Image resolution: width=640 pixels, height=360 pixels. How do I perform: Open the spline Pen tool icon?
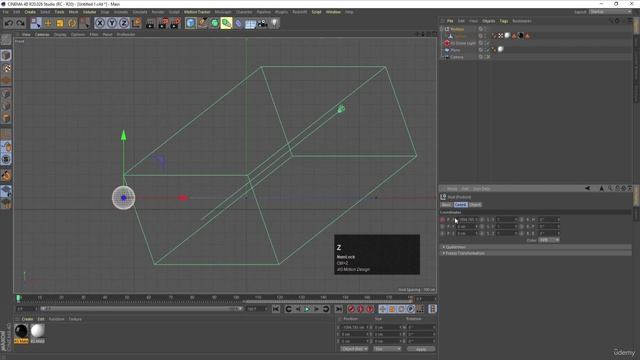pyautogui.click(x=202, y=23)
